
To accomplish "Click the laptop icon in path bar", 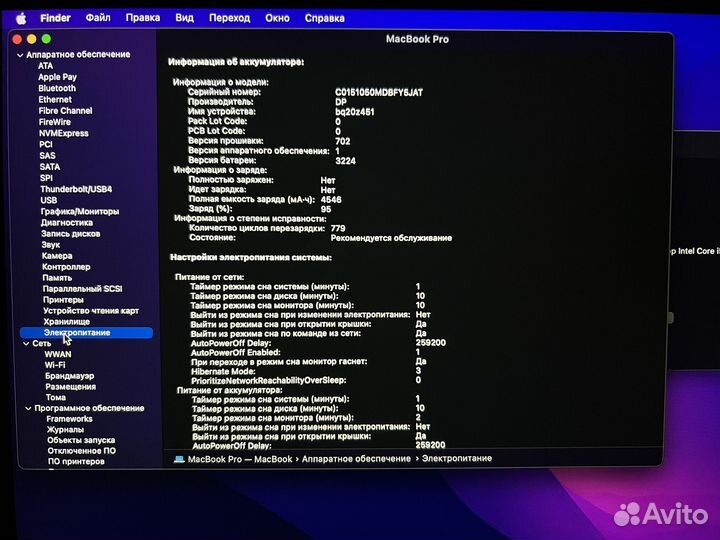I will (179, 459).
